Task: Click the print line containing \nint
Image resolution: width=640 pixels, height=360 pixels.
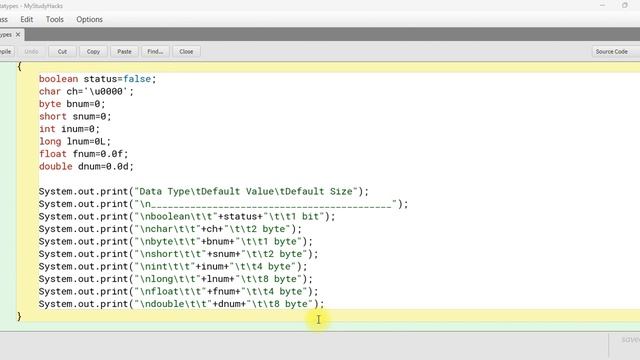Action: coord(173,267)
